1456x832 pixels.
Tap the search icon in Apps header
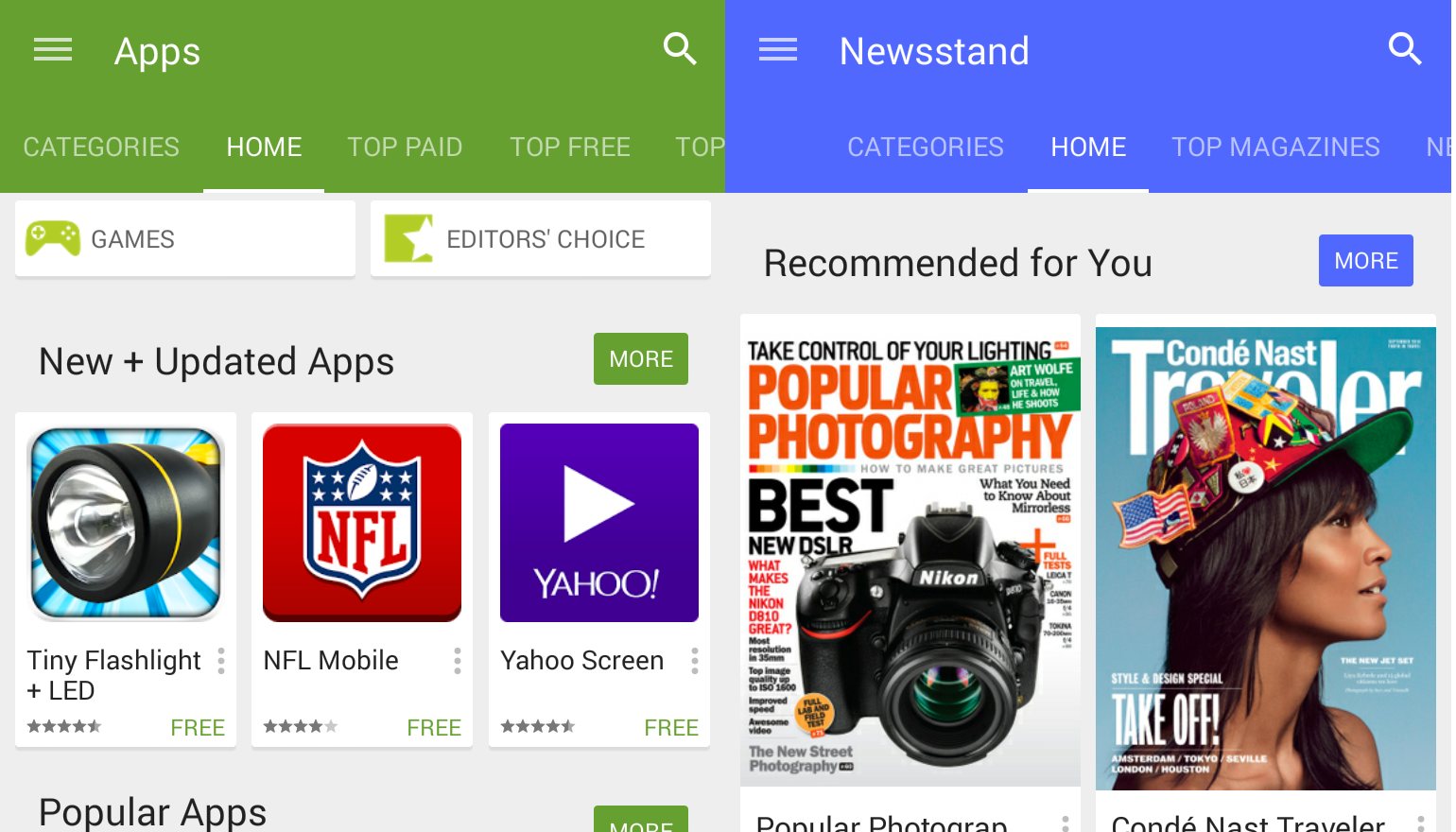click(x=680, y=48)
